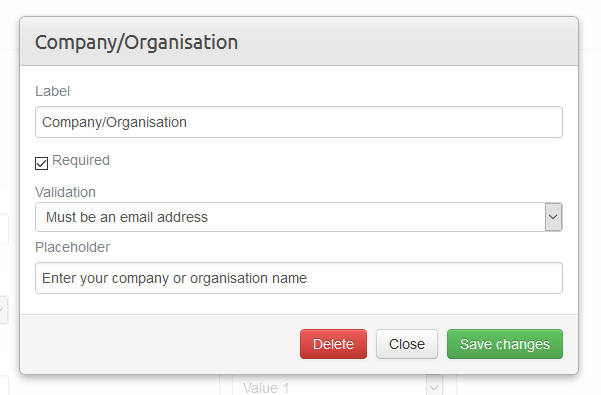This screenshot has height=395, width=601.
Task: Click the Validation field caption
Action: 65,192
